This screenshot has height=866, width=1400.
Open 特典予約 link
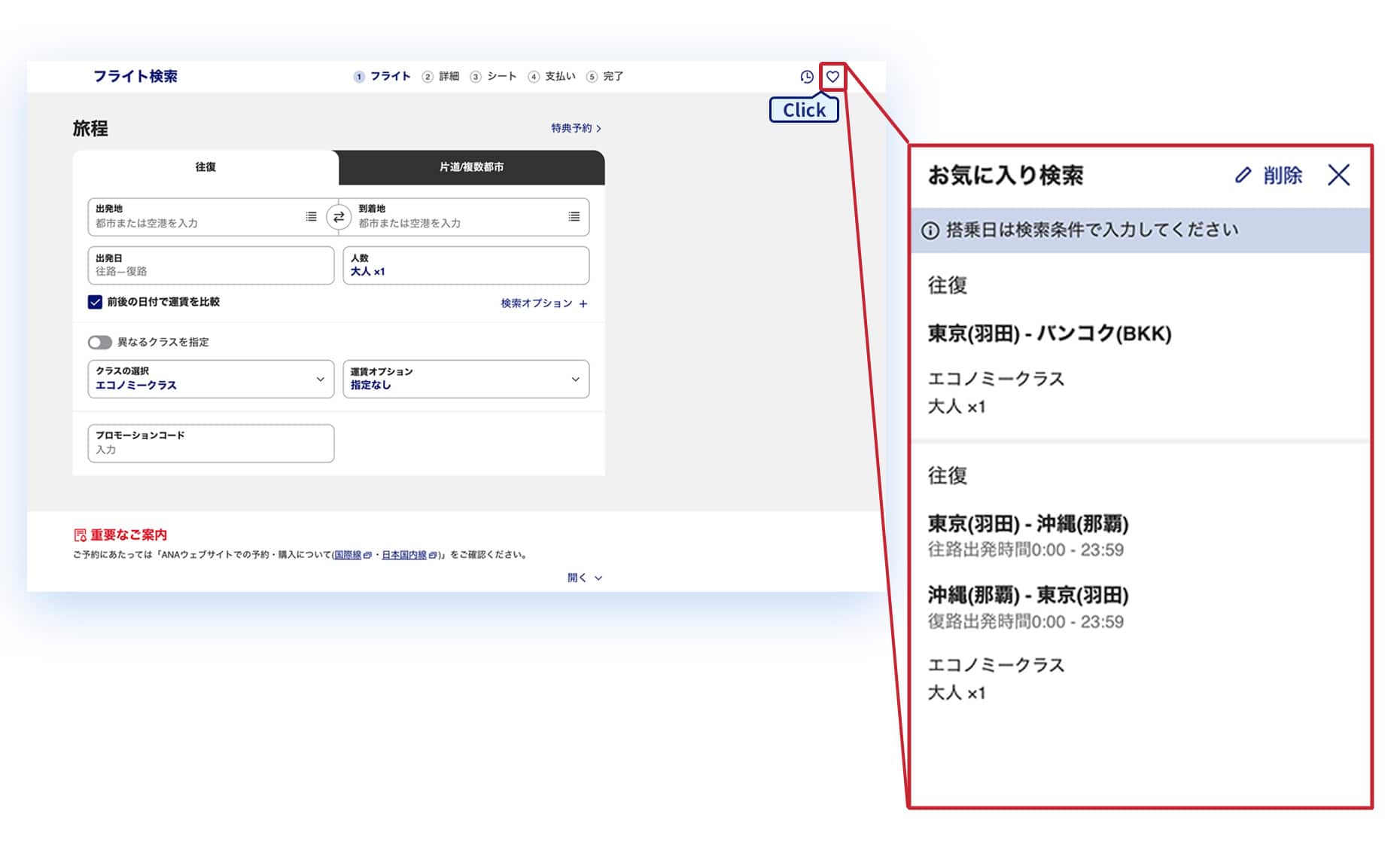point(575,129)
